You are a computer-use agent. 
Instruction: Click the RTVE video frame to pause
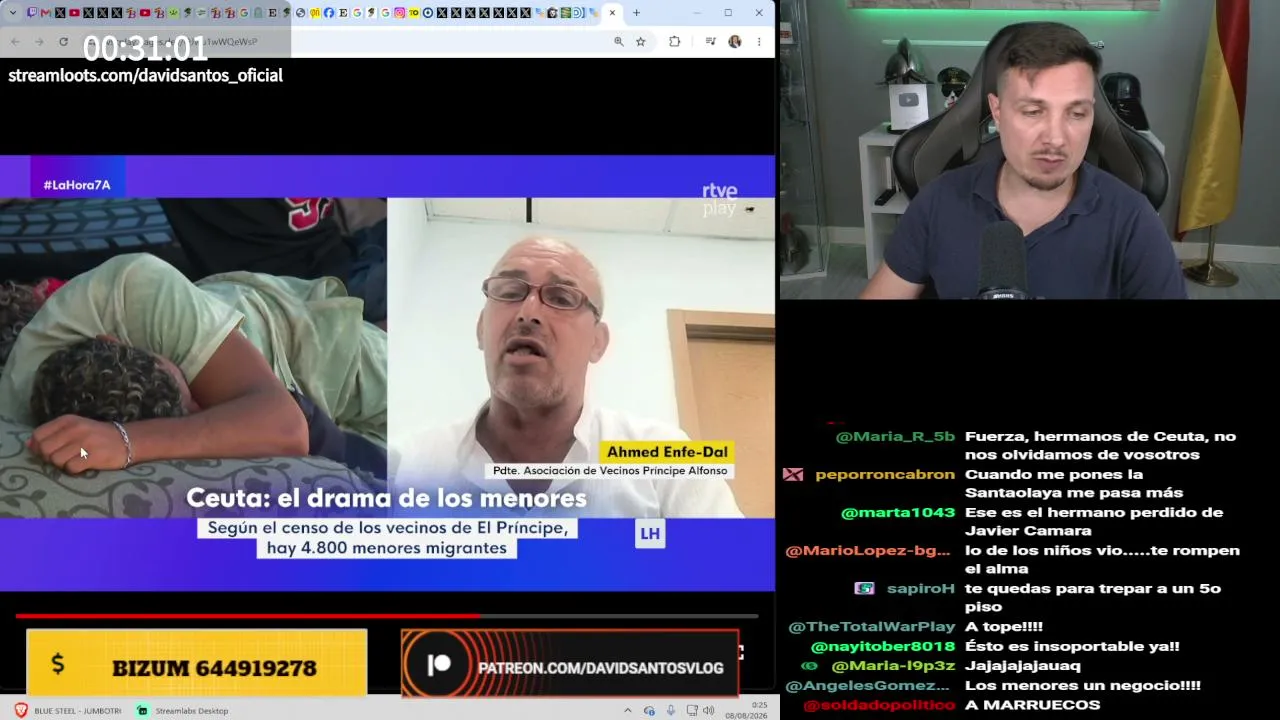tap(387, 372)
